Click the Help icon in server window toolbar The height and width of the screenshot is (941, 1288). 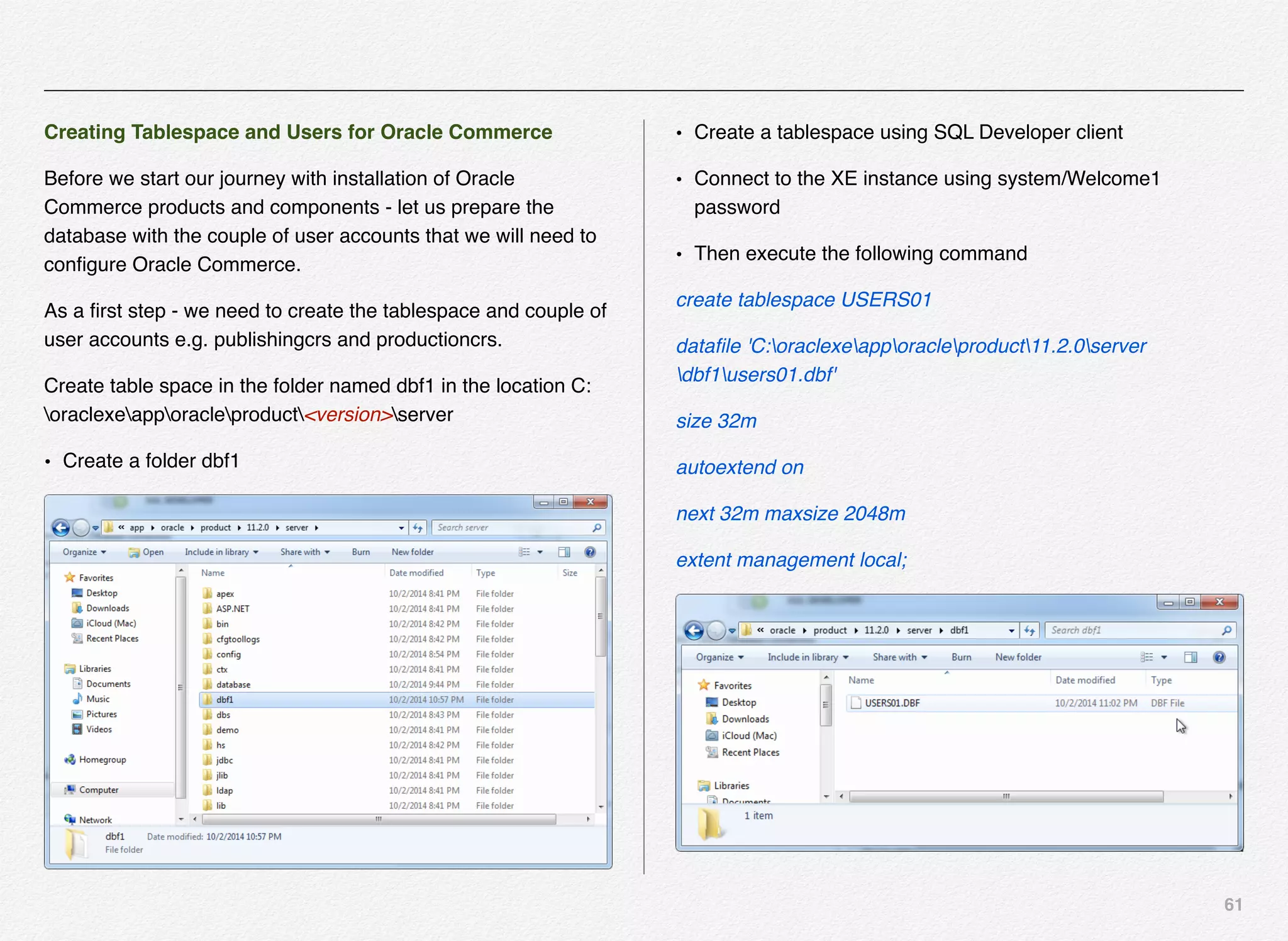(x=590, y=552)
